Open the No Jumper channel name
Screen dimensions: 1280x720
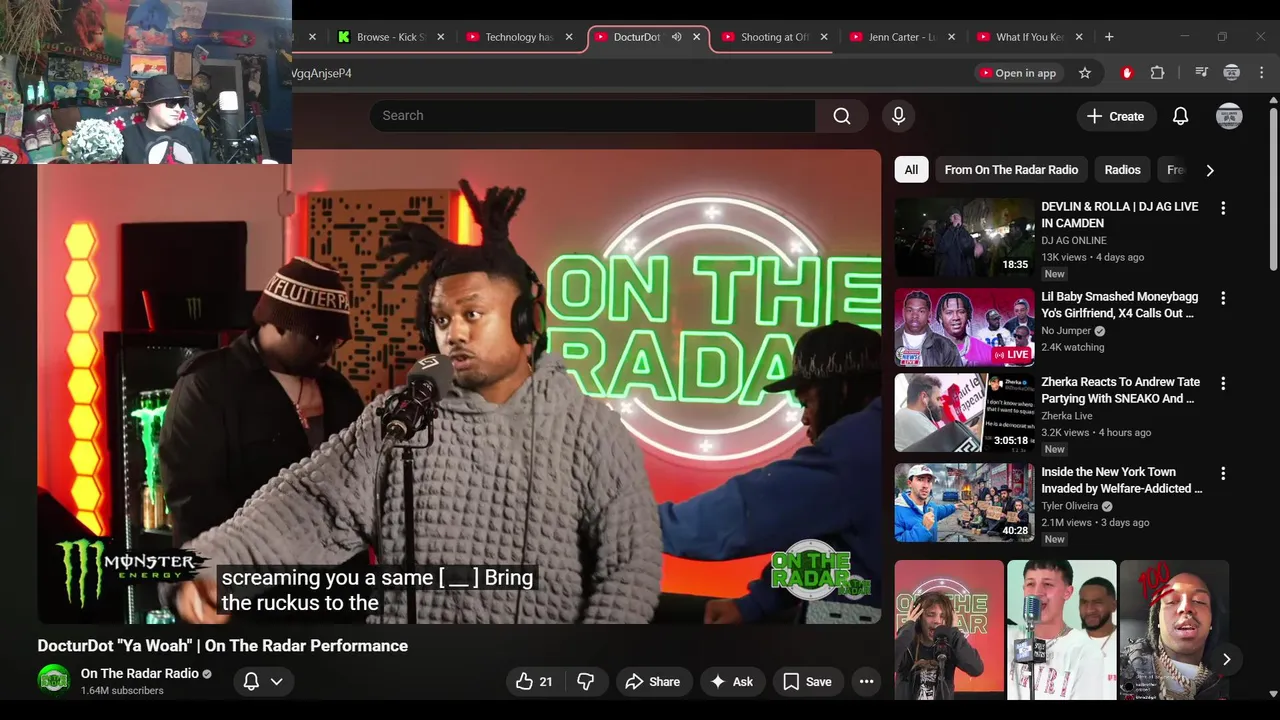[x=1065, y=331]
